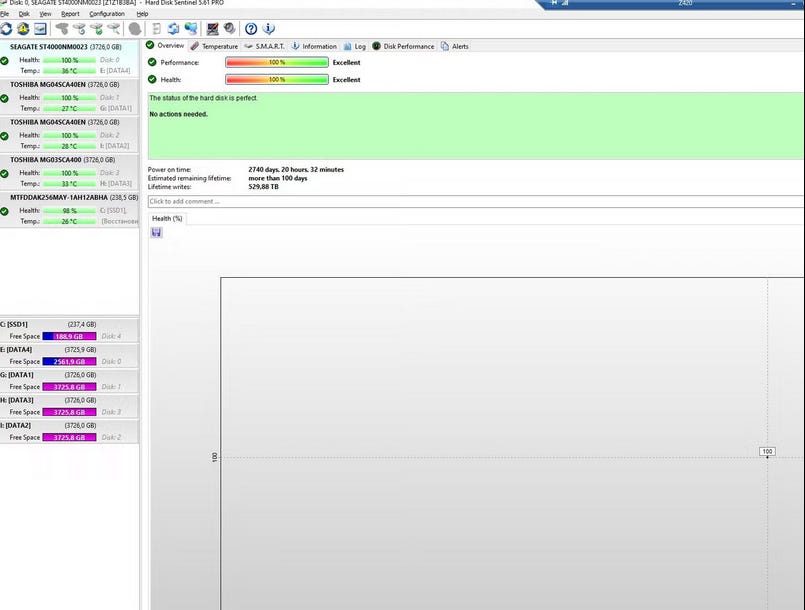This screenshot has width=805, height=610.
Task: Select the TOSHIBA MG04SCA40EN Disk 2 entry
Action: point(69,134)
